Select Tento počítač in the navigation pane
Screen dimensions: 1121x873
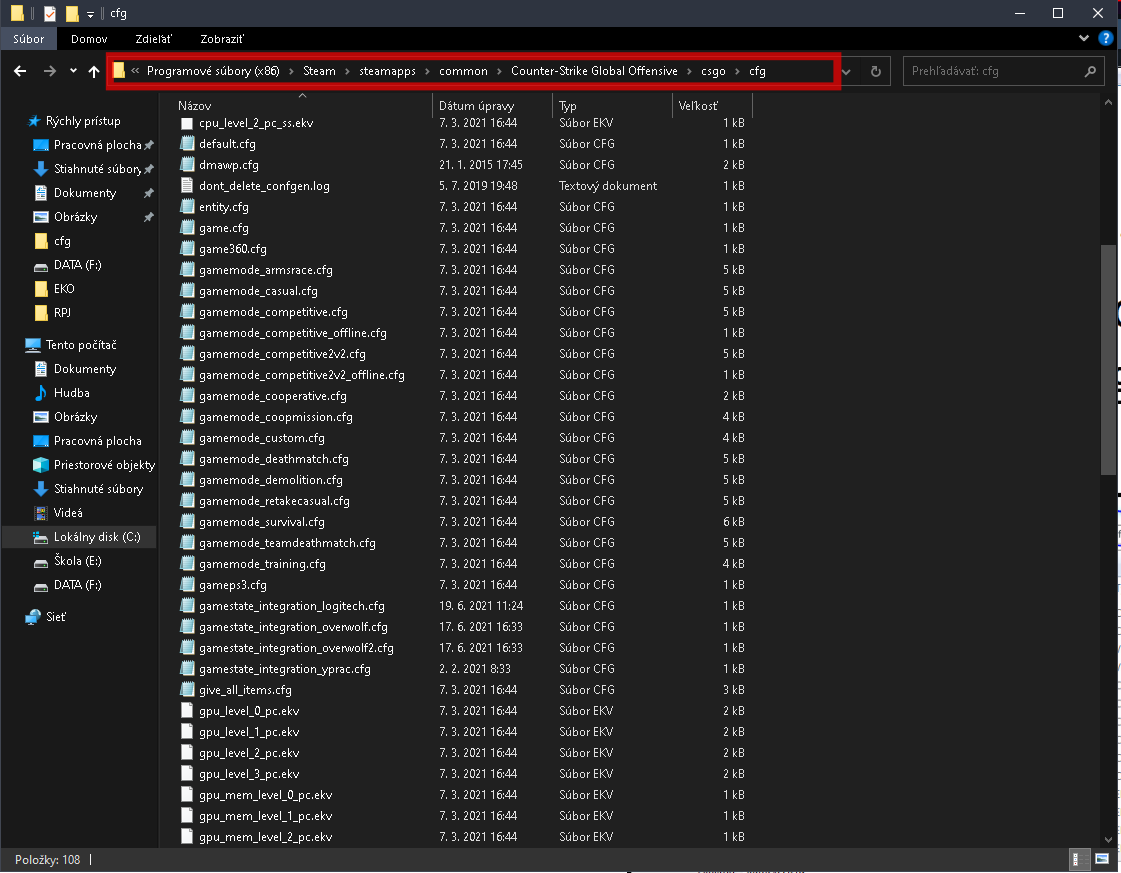(x=81, y=345)
